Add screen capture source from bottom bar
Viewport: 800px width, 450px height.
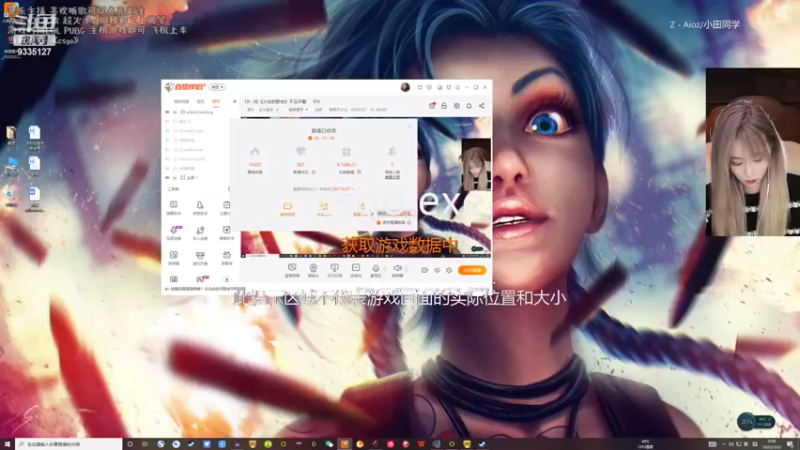[x=292, y=270]
